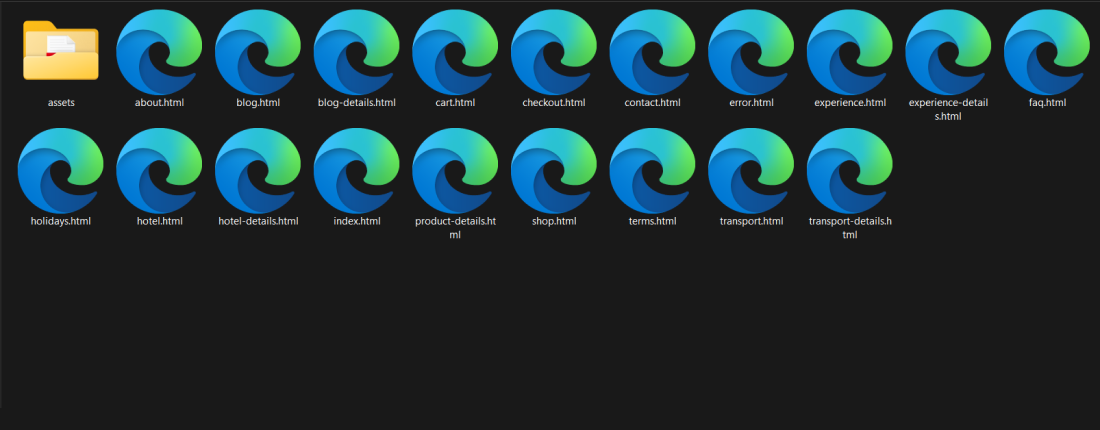Click the 'error.html' file name text
The height and width of the screenshot is (430, 1100).
click(x=751, y=103)
